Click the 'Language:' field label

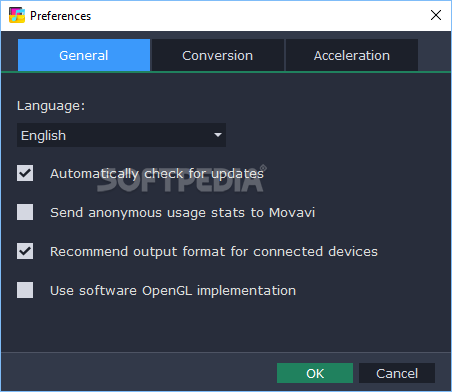click(x=51, y=106)
